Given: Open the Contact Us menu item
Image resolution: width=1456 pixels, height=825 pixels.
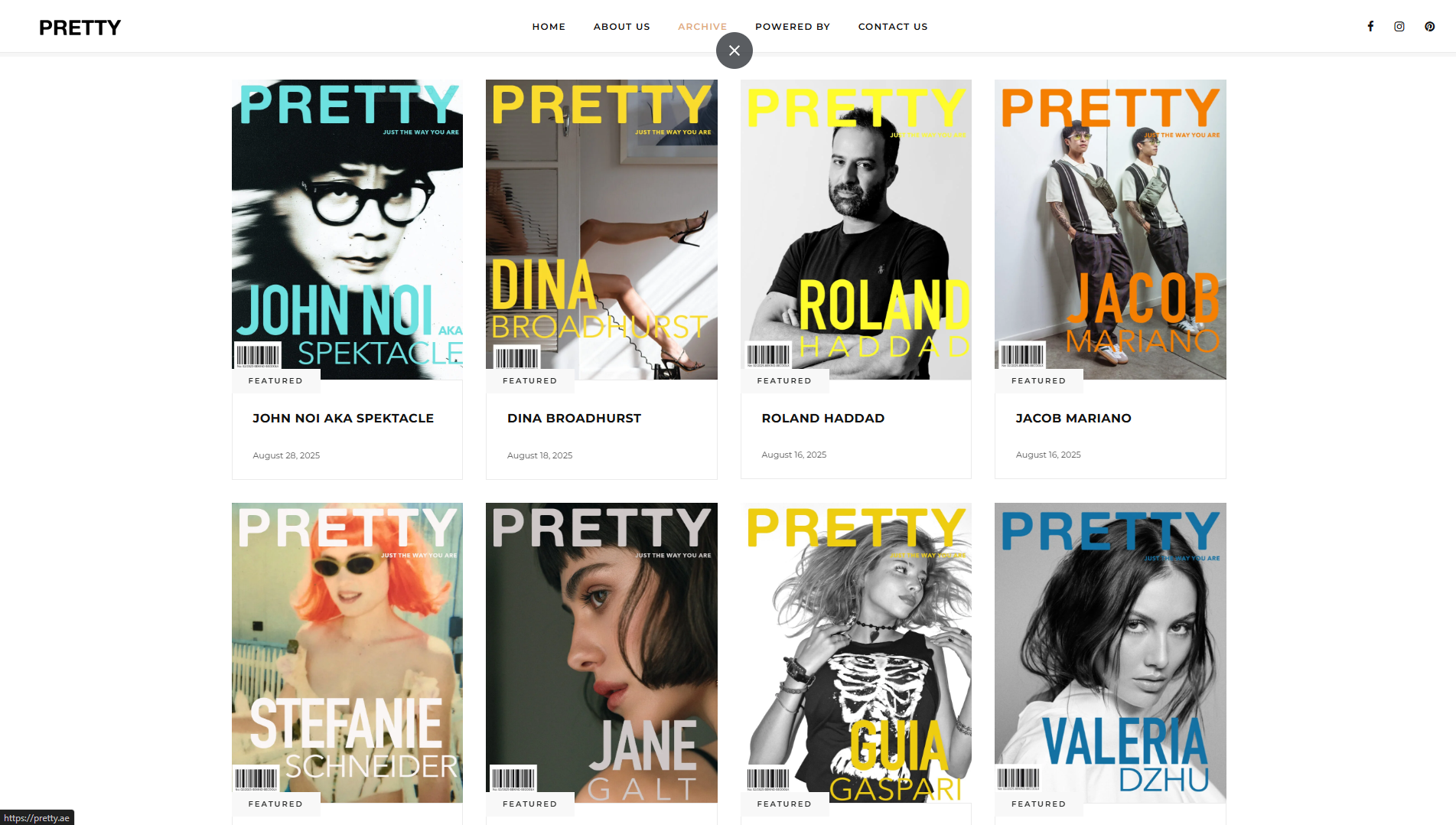Looking at the screenshot, I should click(893, 27).
